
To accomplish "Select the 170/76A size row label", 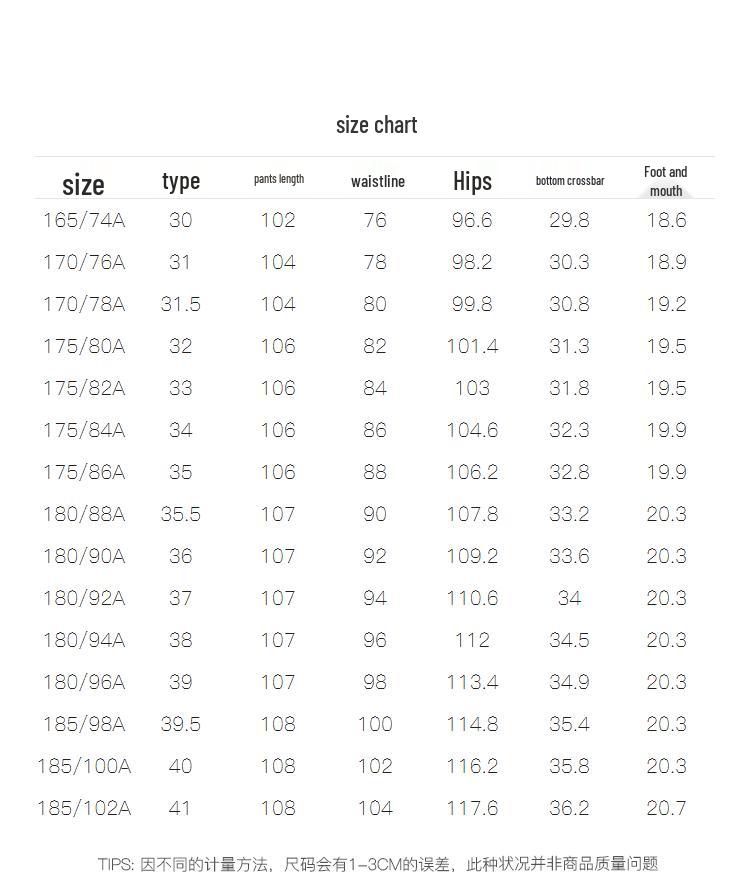I will [84, 262].
